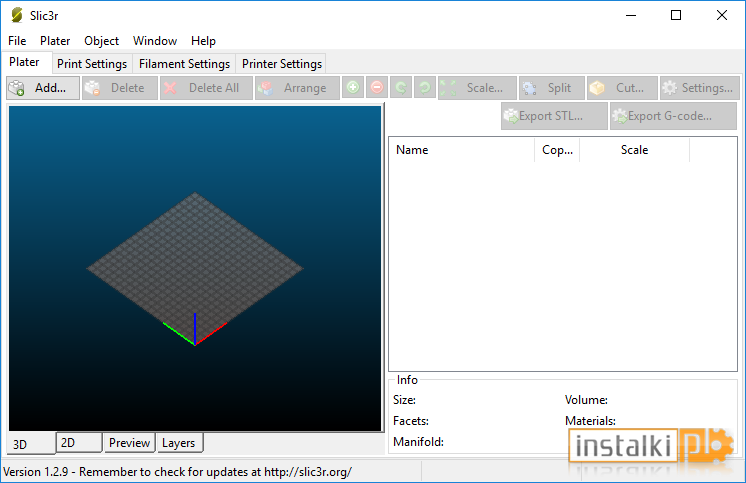
Task: Switch to Print Settings tab
Action: (92, 64)
